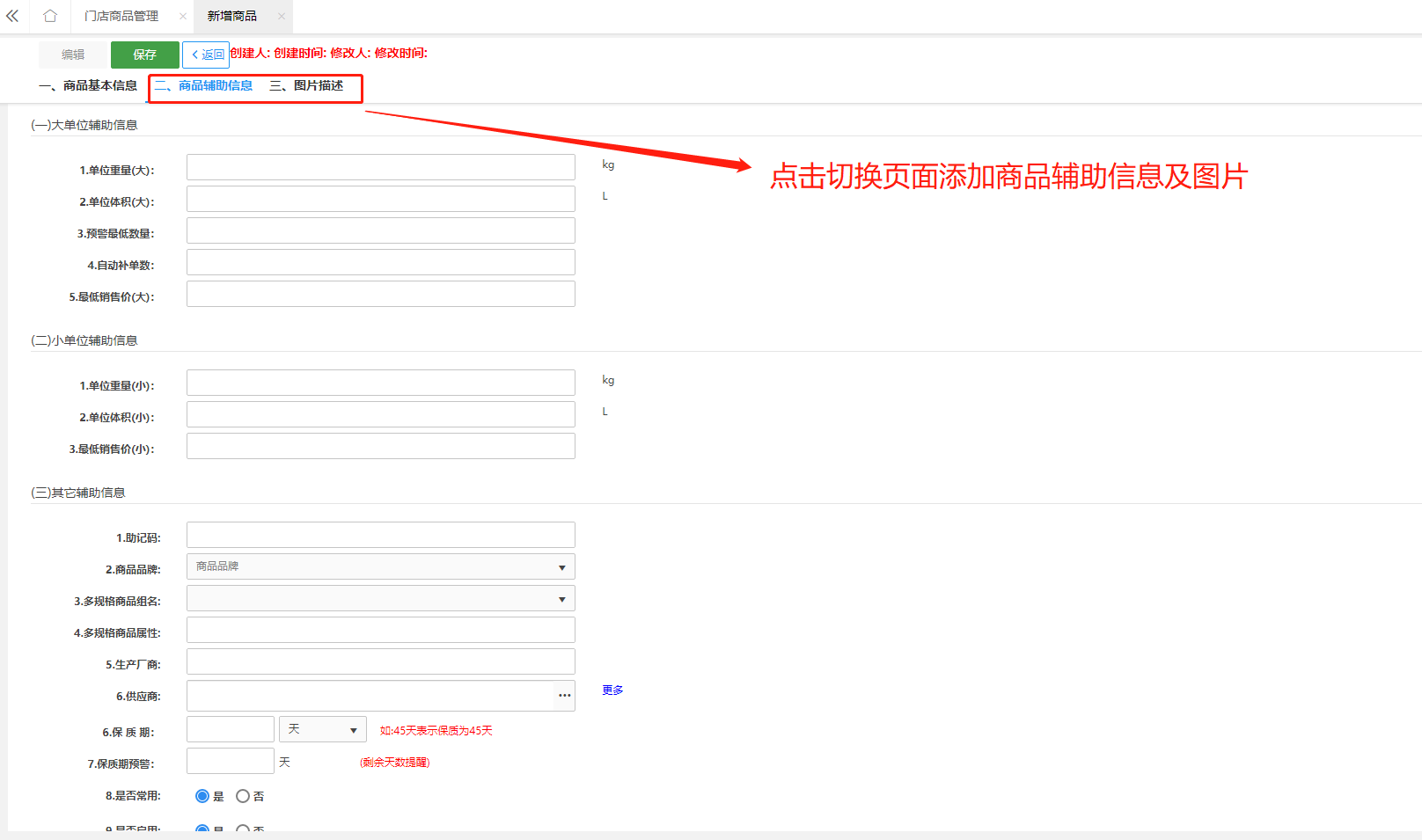Click the home icon in tab bar
1422x840 pixels.
click(x=50, y=16)
